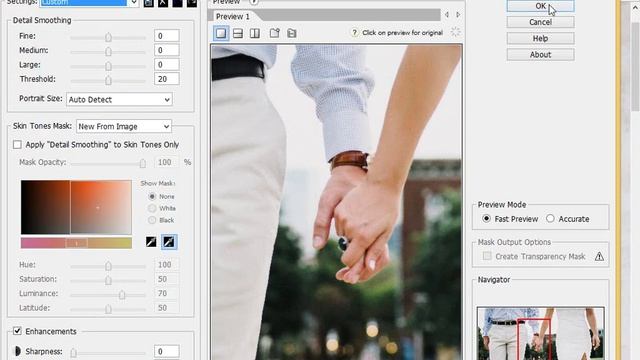
Task: Click the Sharpness half-circle icon
Action: (17, 351)
